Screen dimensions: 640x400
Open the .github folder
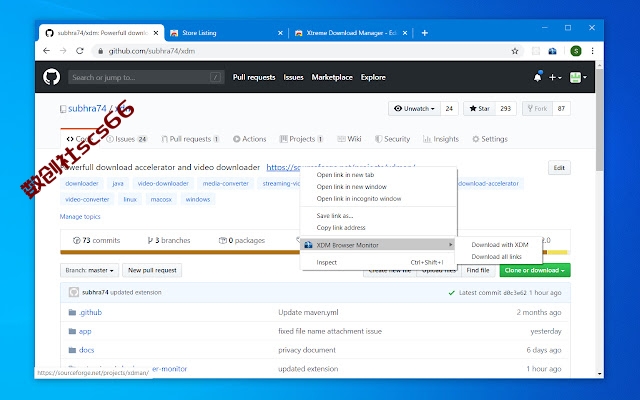click(91, 313)
